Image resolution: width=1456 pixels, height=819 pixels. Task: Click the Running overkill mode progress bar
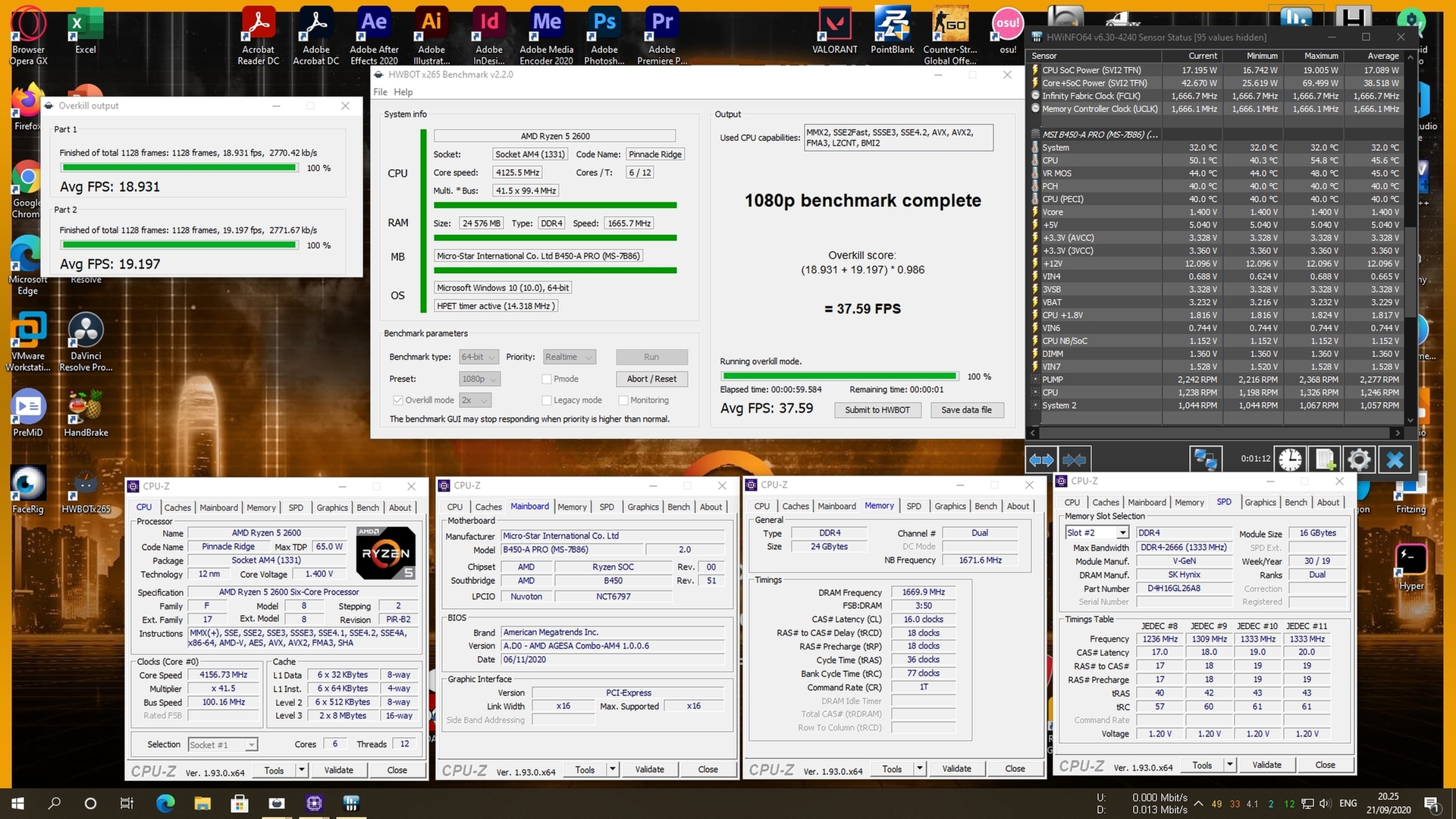click(839, 376)
